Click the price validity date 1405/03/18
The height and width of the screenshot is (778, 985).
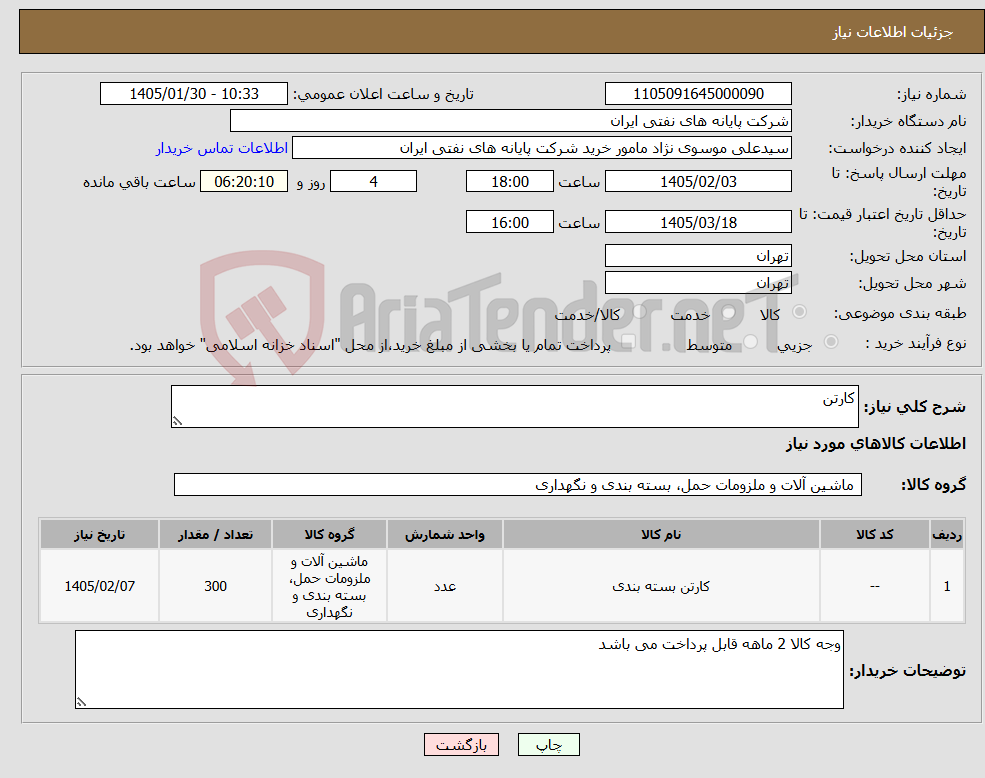pyautogui.click(x=698, y=222)
